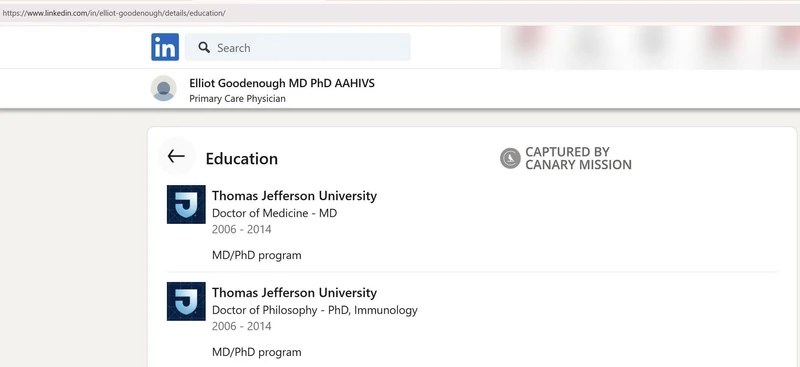
Task: Click MD/PhD program note under PhD entry
Action: click(x=257, y=352)
